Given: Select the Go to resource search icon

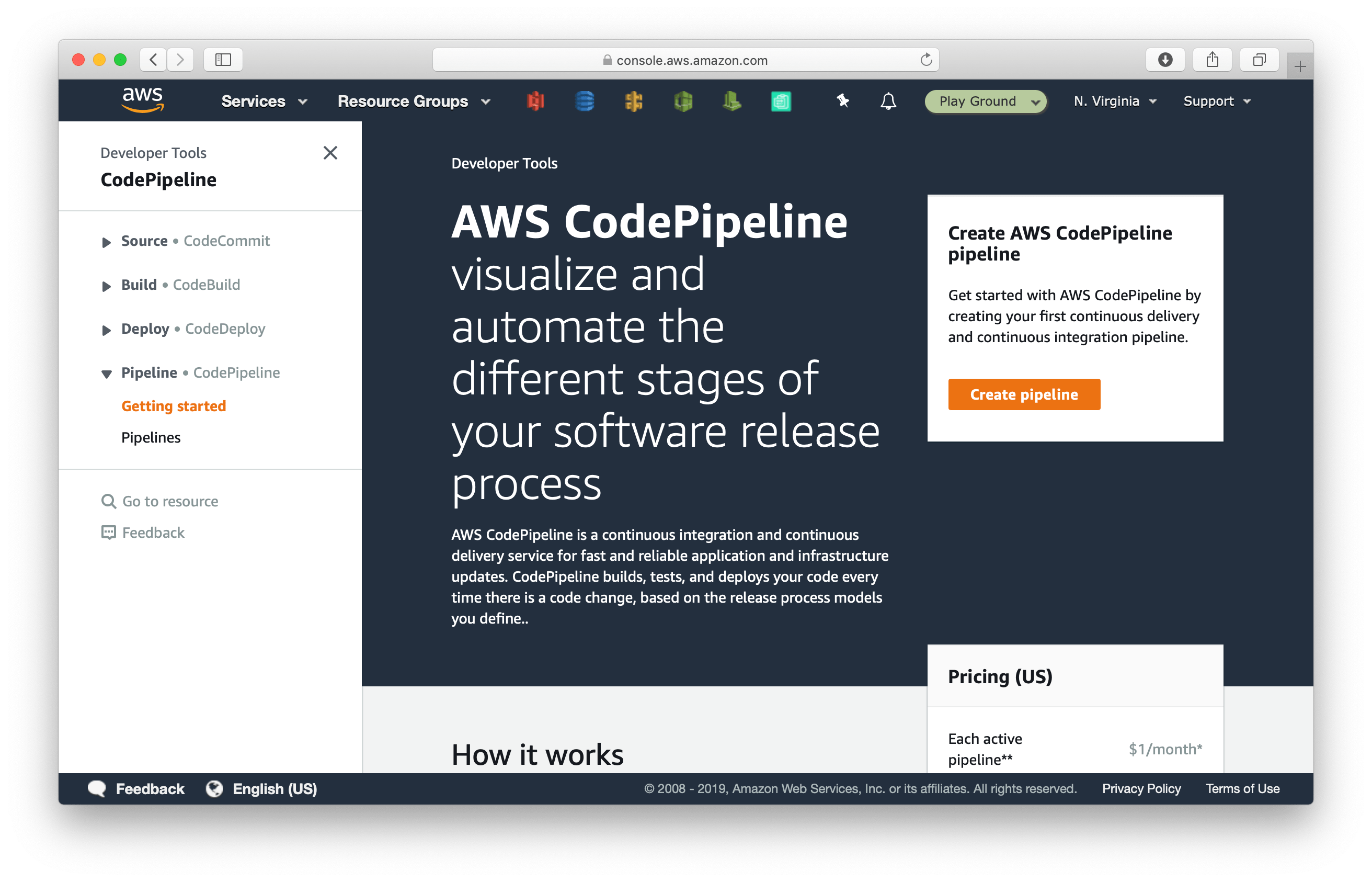Looking at the screenshot, I should pos(108,501).
